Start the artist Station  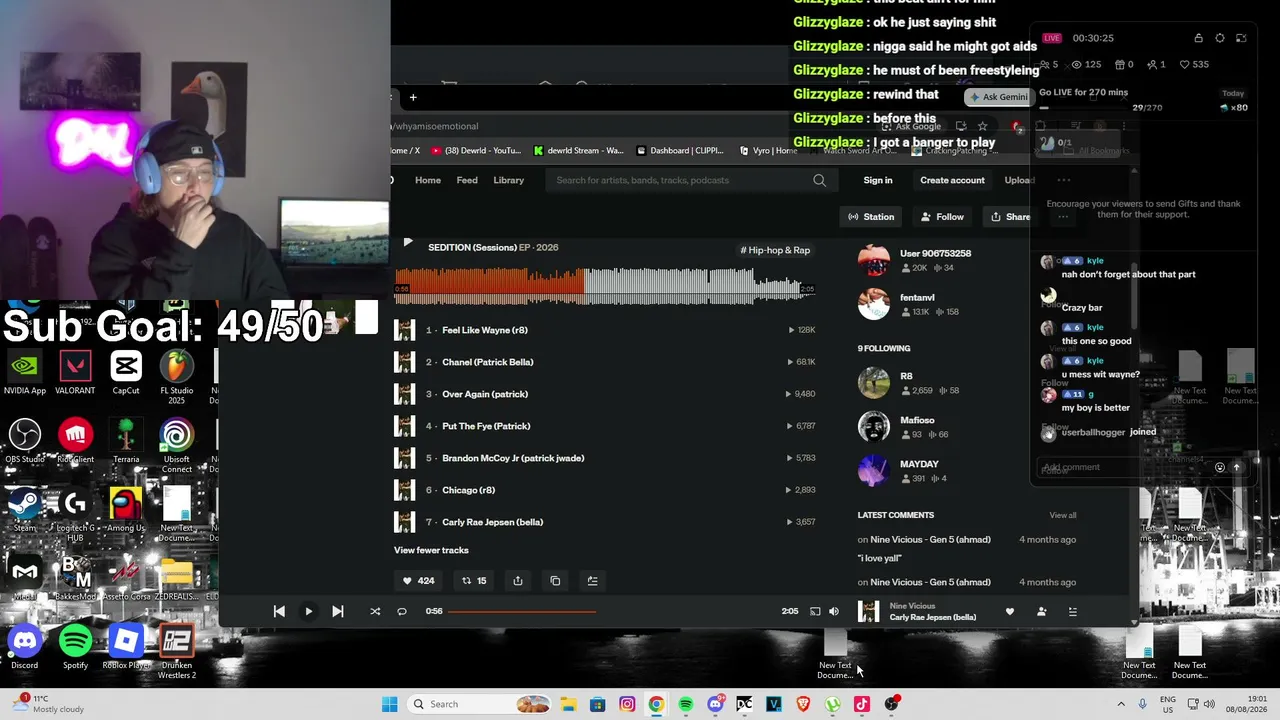coord(871,217)
